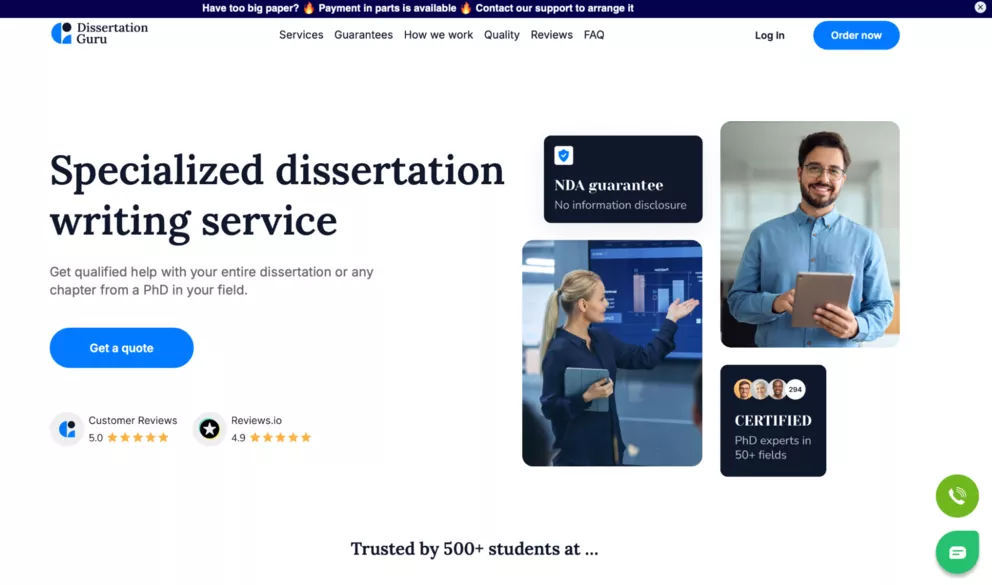Viewport: 992px width, 585px height.
Task: Dismiss the top banner with close icon
Action: click(980, 8)
